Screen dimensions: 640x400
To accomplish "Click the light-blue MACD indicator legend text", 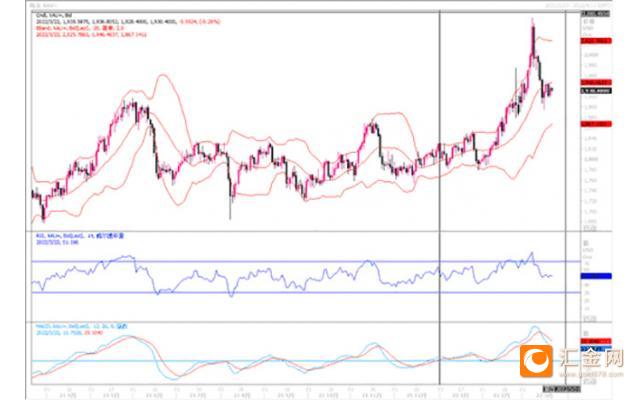I will coord(82,327).
